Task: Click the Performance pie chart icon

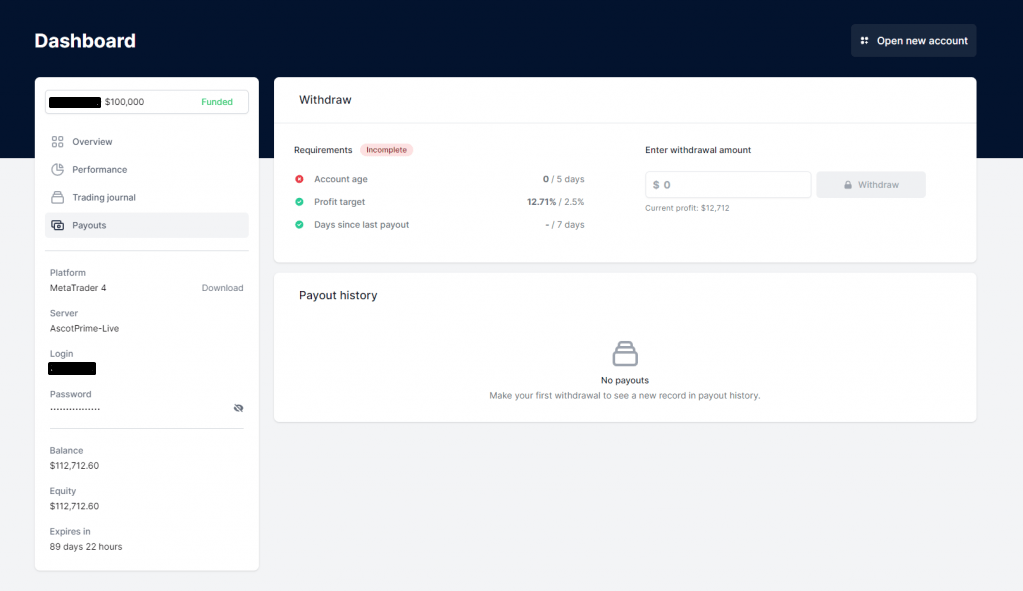Action: [58, 169]
